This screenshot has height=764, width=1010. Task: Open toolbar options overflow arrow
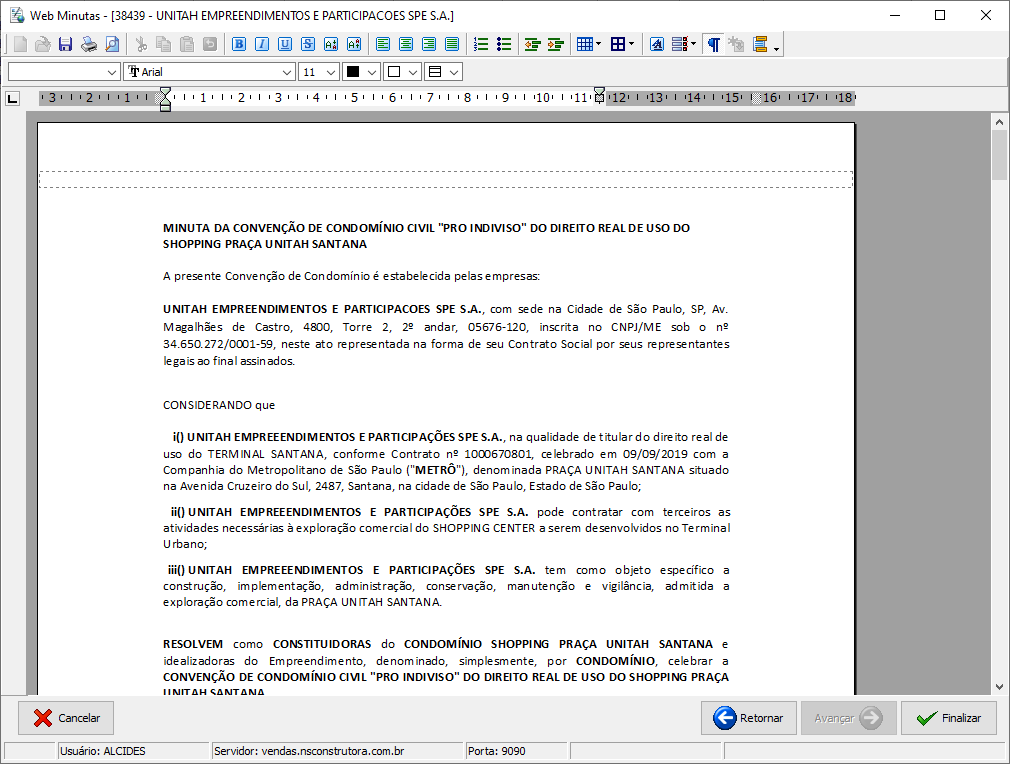(777, 49)
